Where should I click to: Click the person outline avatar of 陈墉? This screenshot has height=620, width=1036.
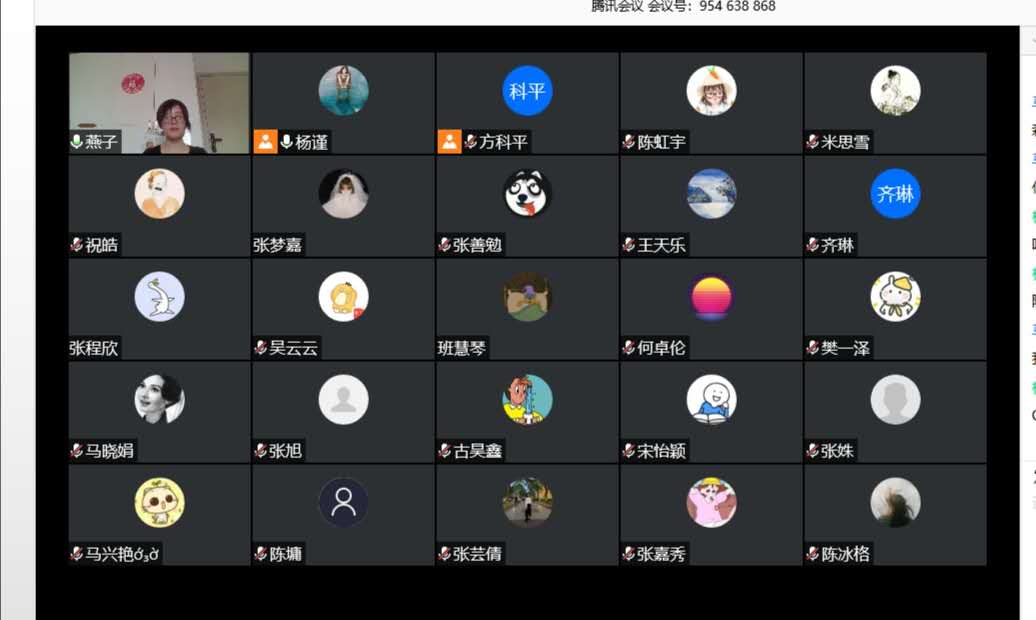(x=344, y=502)
